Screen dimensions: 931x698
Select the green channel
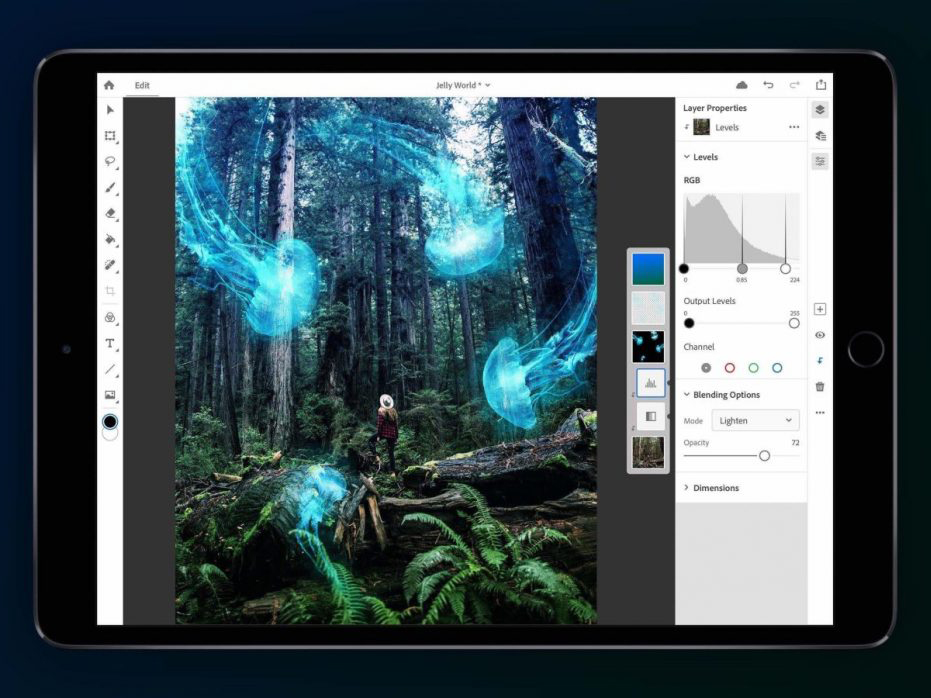click(753, 368)
